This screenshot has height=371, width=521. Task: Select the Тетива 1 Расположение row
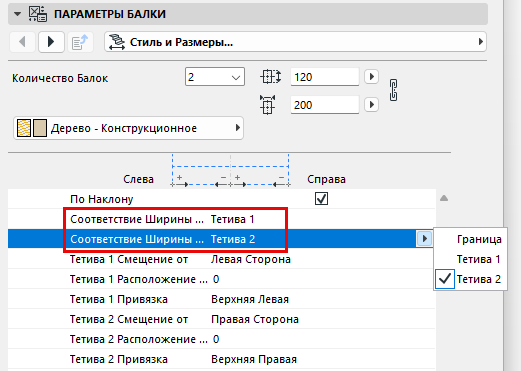pyautogui.click(x=222, y=279)
